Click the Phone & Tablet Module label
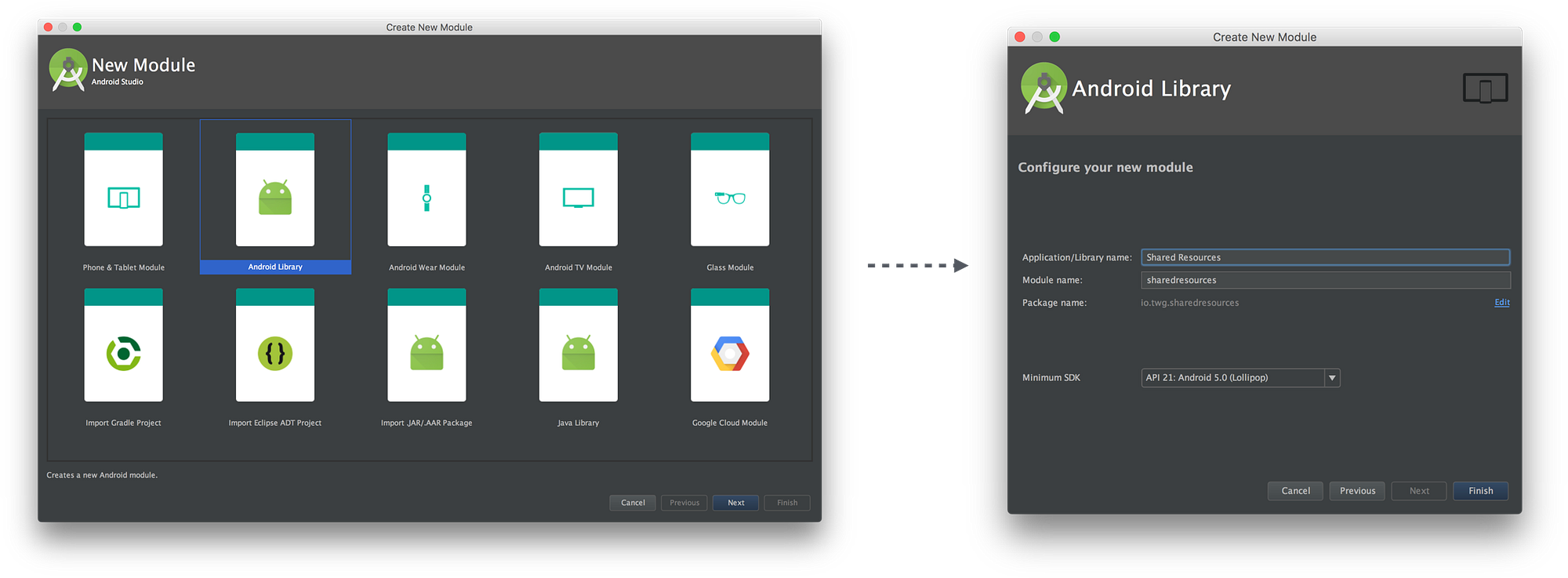The width and height of the screenshot is (1568, 578). tap(124, 267)
